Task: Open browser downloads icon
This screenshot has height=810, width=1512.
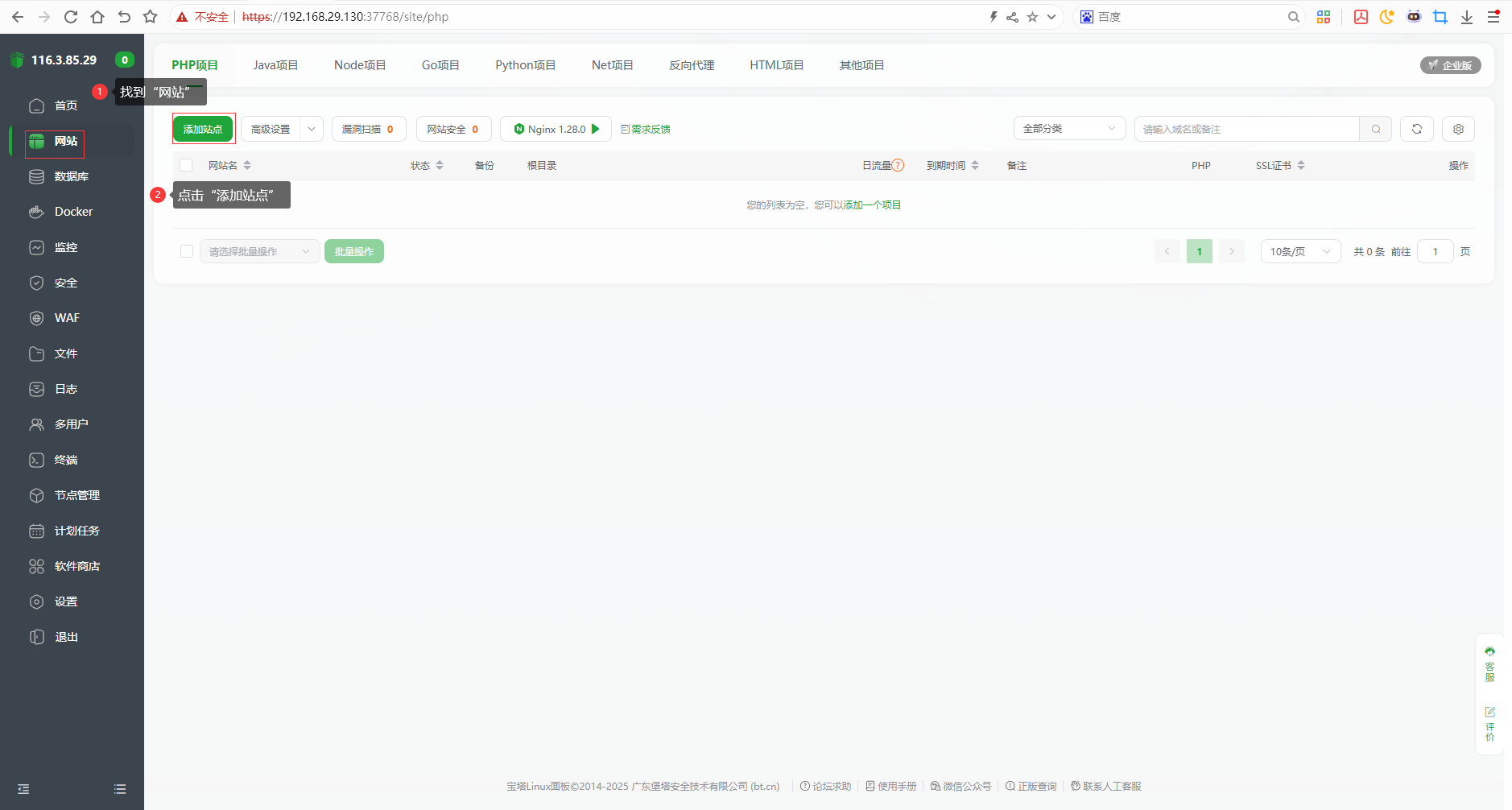Action: click(1467, 17)
